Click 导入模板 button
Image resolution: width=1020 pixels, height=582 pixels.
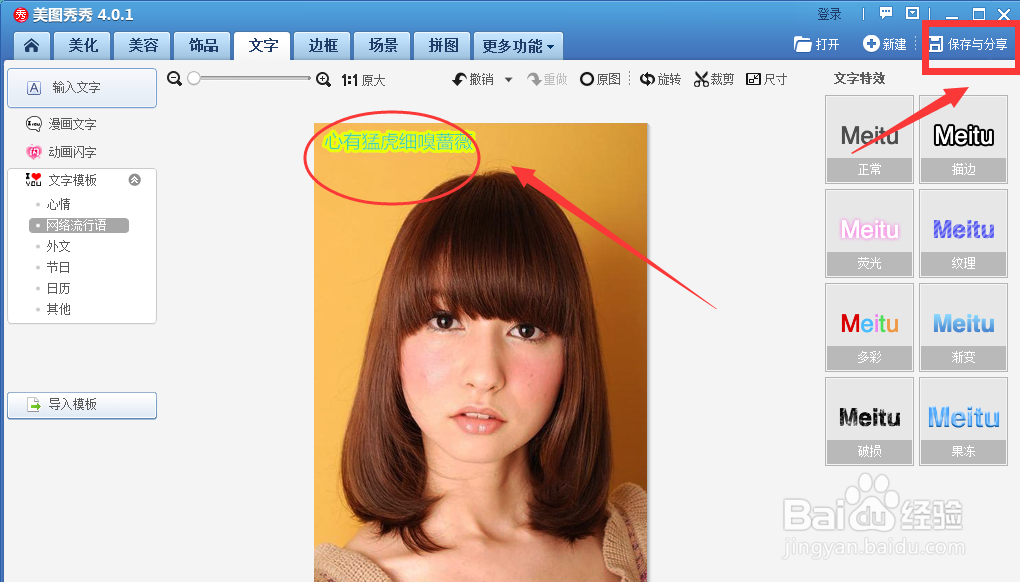pos(82,405)
